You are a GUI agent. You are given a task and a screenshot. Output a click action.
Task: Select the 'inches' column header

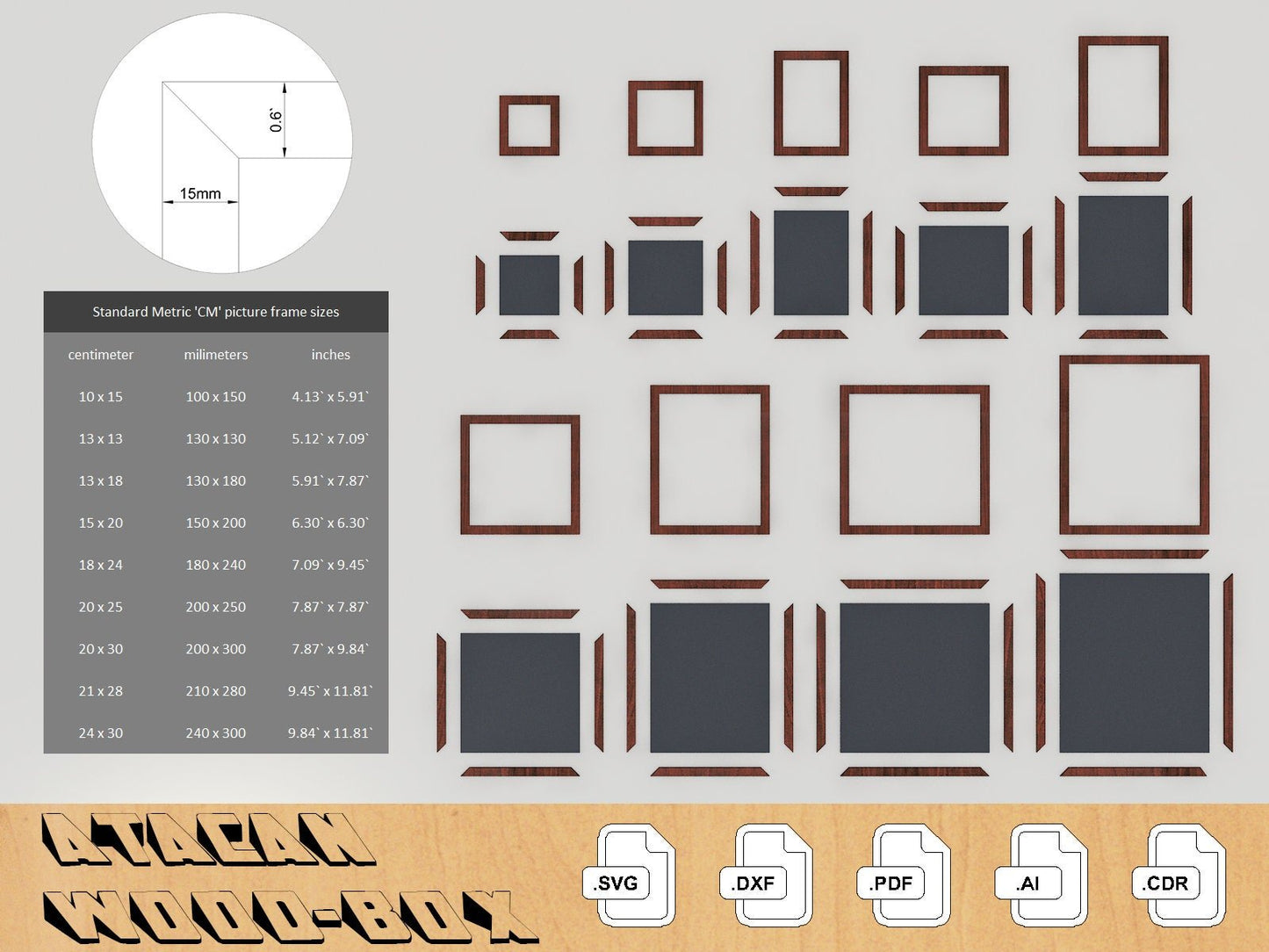(330, 355)
